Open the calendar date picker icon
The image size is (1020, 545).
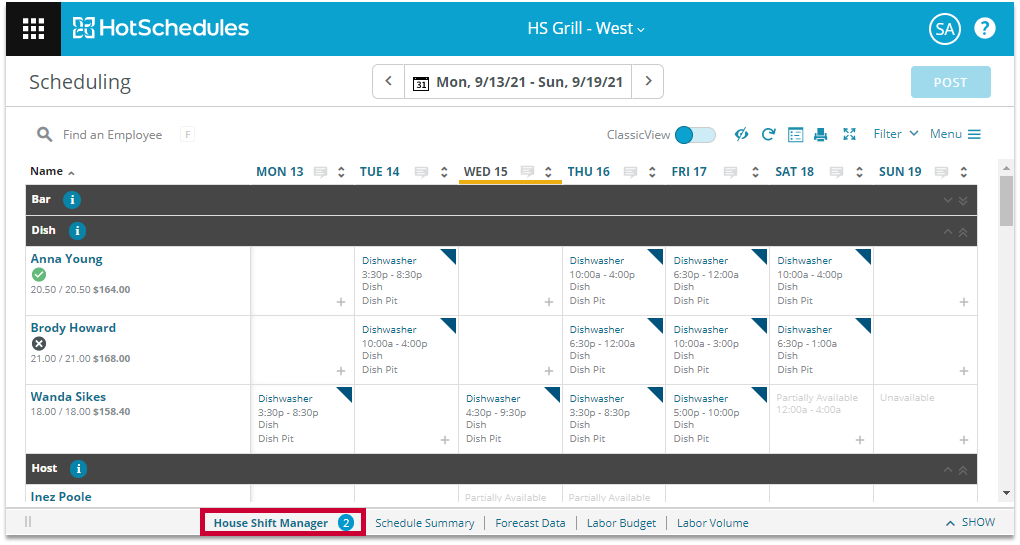[x=421, y=83]
